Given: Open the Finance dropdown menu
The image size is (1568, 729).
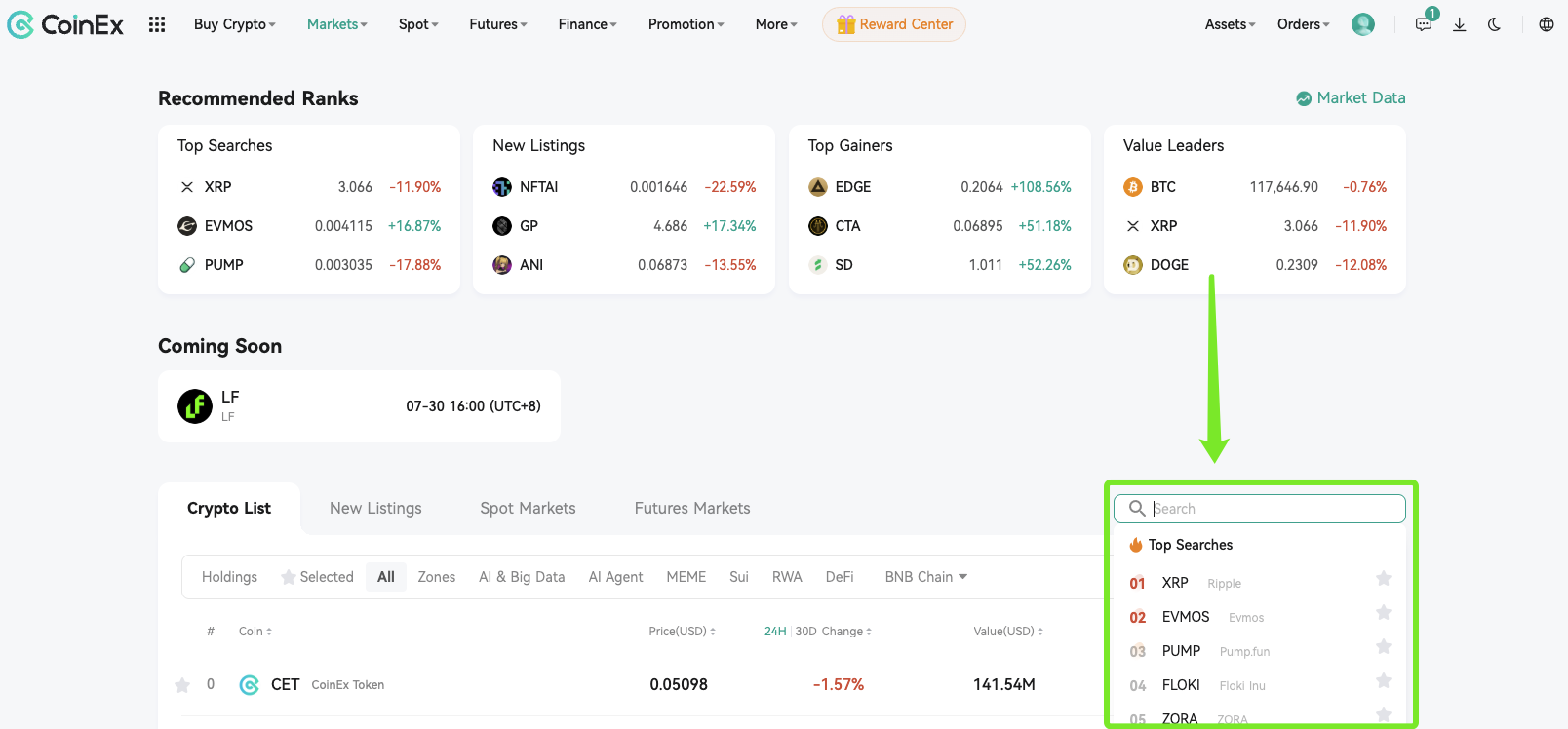Looking at the screenshot, I should 588,24.
